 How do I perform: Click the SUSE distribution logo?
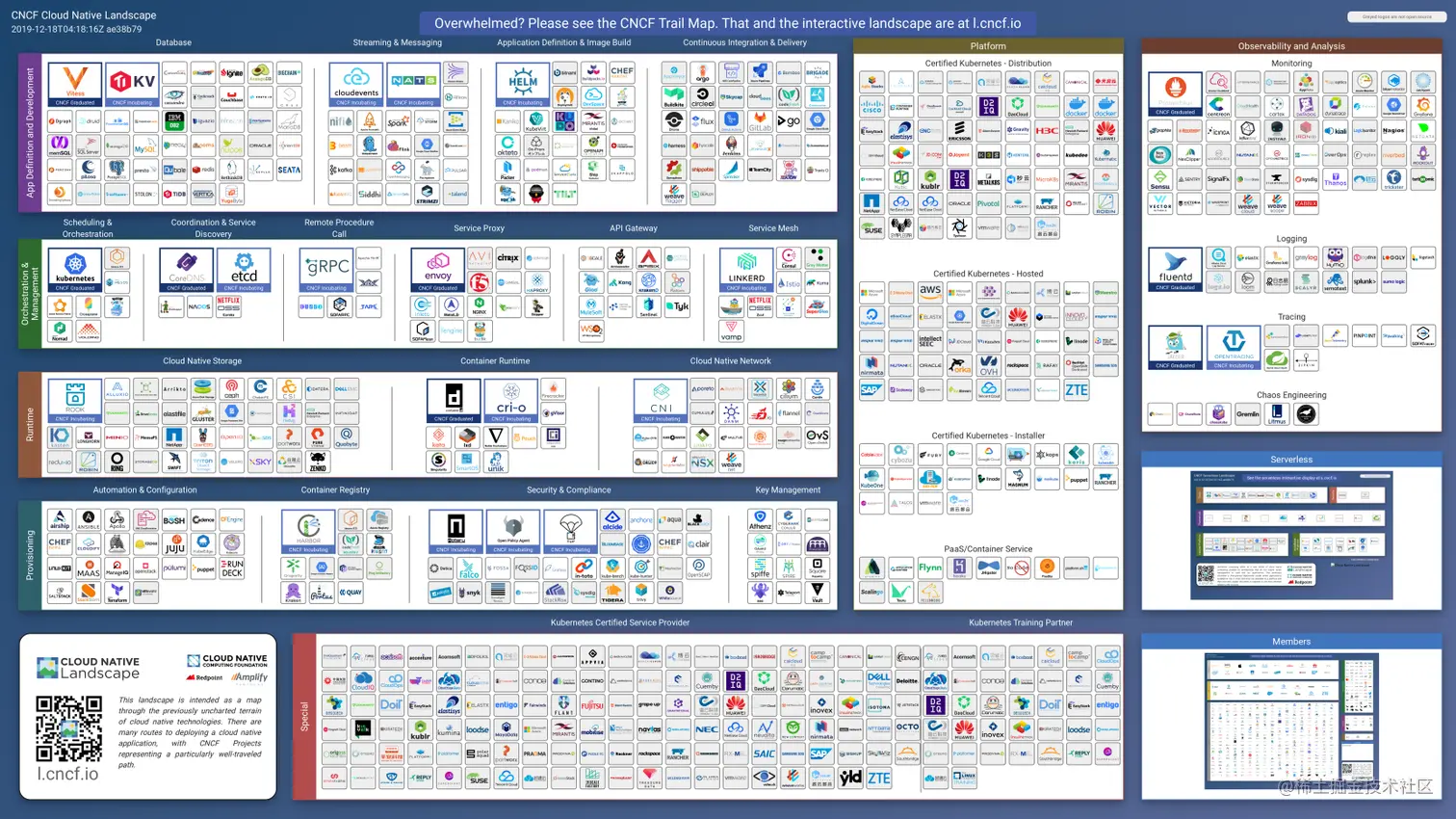(872, 228)
